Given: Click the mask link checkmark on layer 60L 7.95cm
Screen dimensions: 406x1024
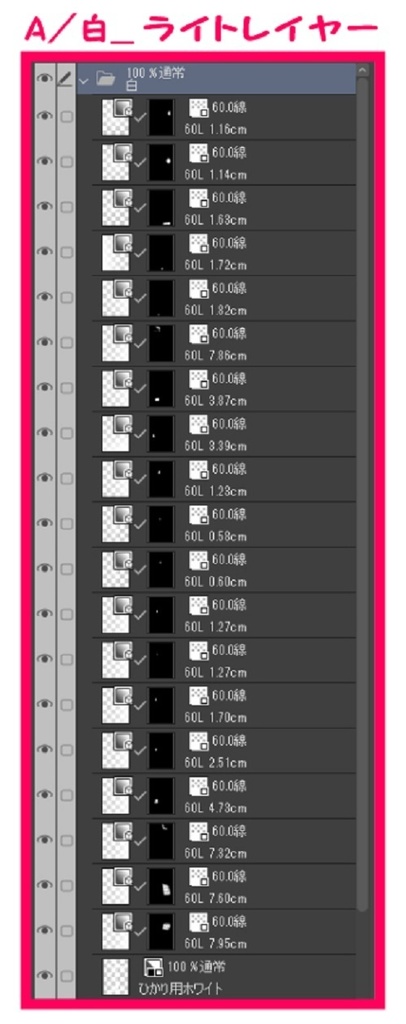Looking at the screenshot, I should pyautogui.click(x=139, y=933).
